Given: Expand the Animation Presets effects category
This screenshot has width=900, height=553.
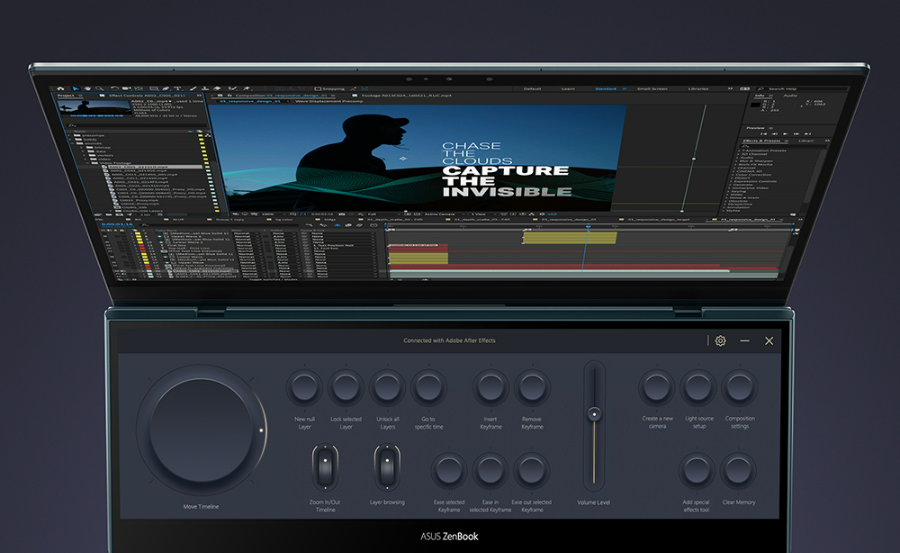Looking at the screenshot, I should (x=739, y=150).
